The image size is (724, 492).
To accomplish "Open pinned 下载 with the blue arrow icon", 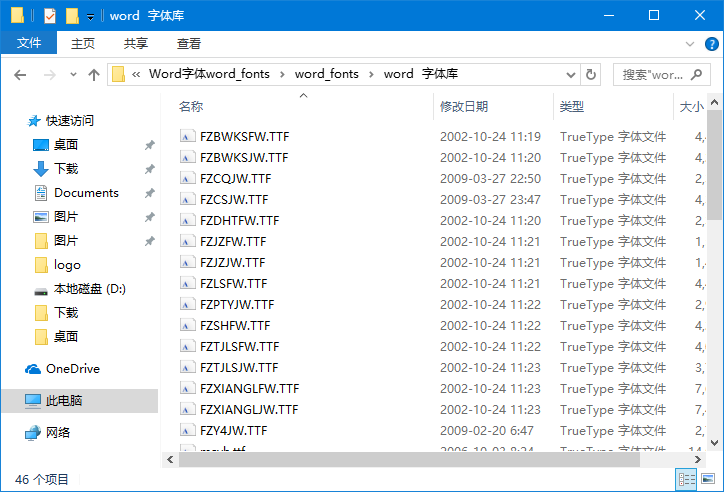I will 55,169.
